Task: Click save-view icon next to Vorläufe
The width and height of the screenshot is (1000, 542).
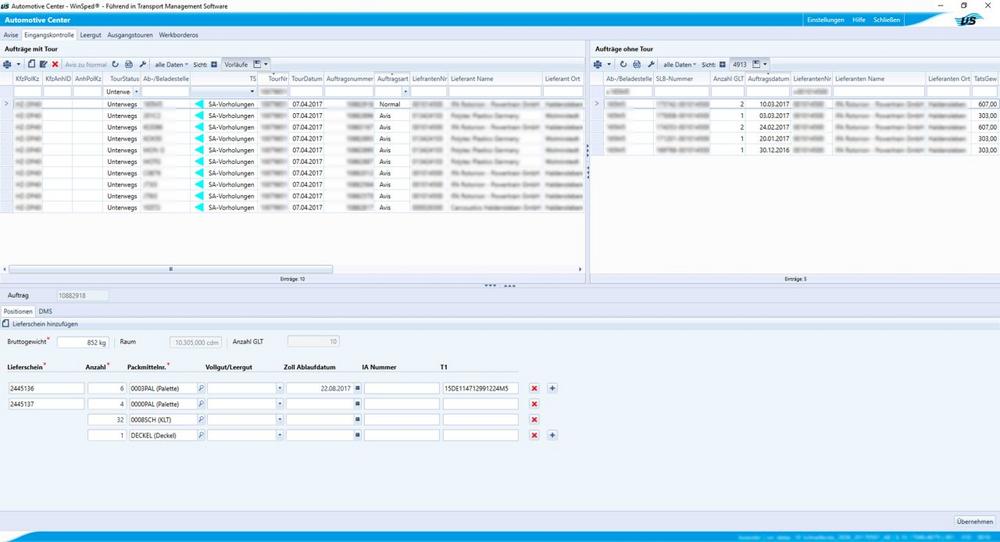Action: tap(257, 64)
